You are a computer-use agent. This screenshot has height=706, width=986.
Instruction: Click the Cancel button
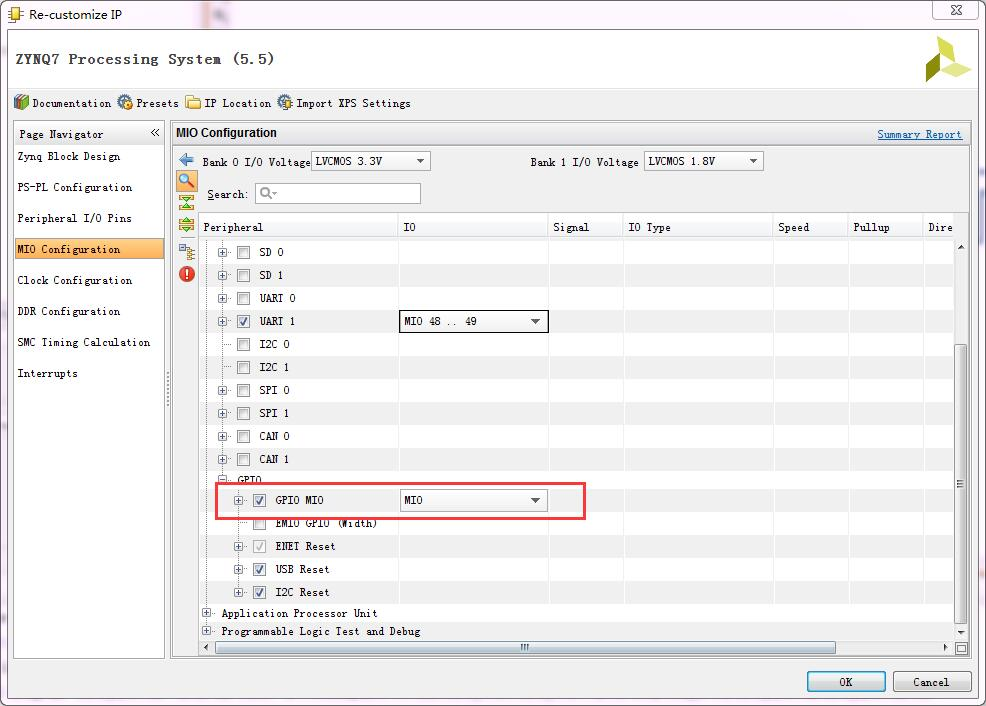[x=931, y=682]
